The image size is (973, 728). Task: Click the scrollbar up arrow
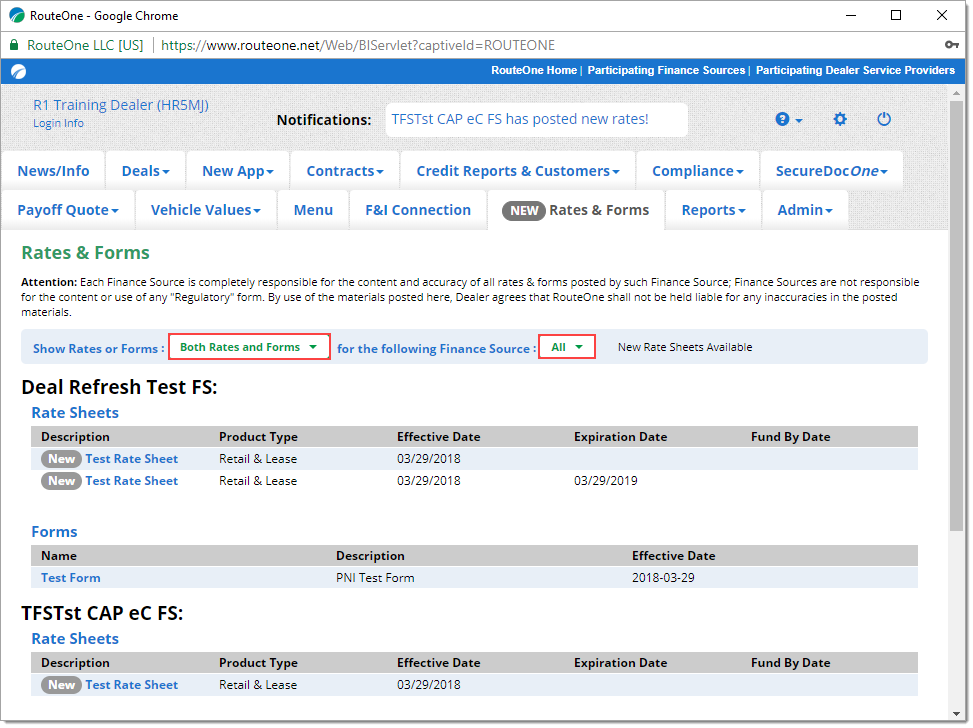click(956, 92)
